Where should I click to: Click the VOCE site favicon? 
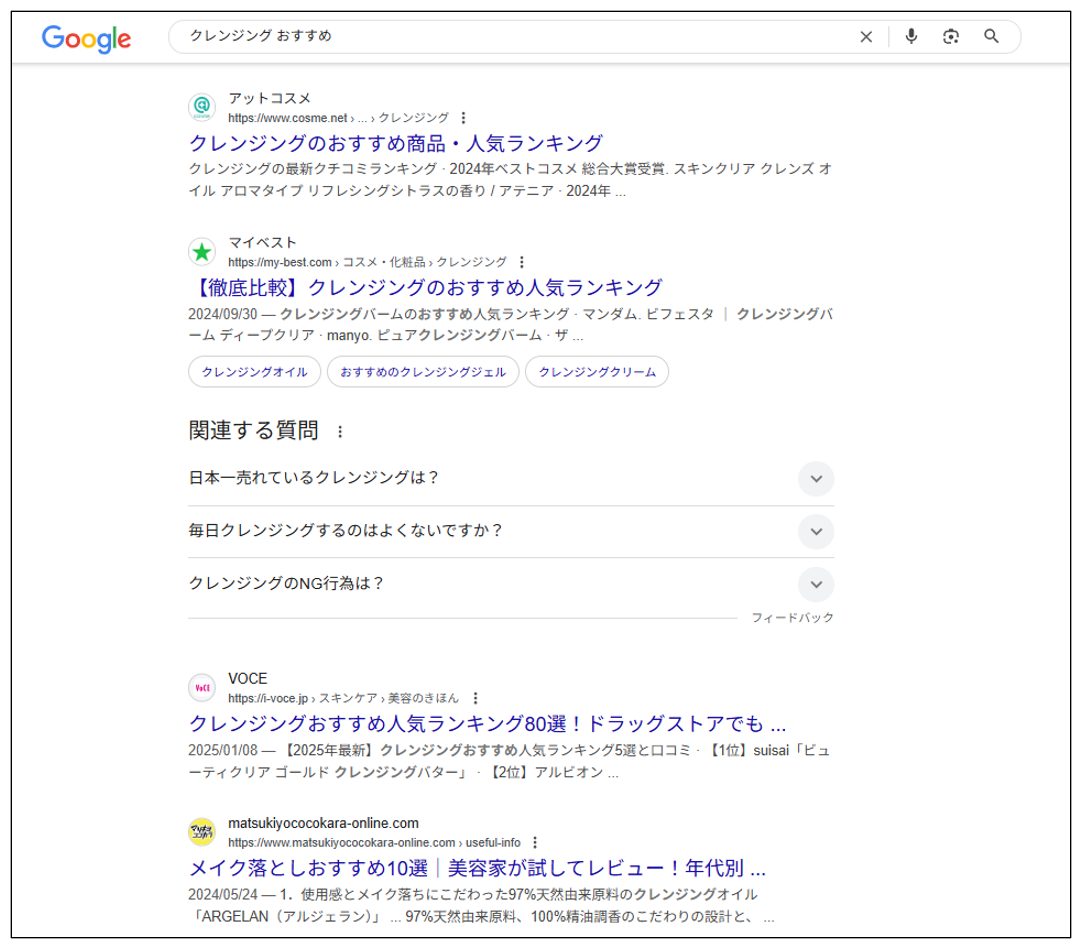(x=202, y=688)
